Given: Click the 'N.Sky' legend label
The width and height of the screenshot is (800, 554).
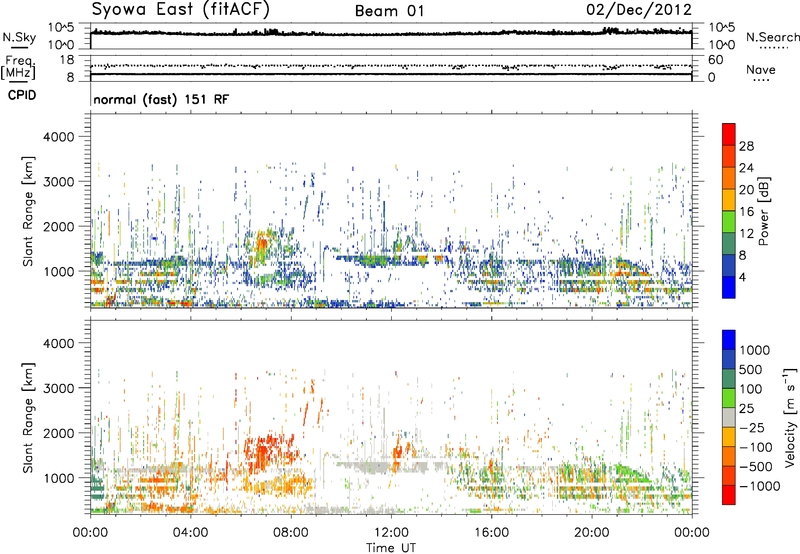Looking at the screenshot, I should click(19, 38).
